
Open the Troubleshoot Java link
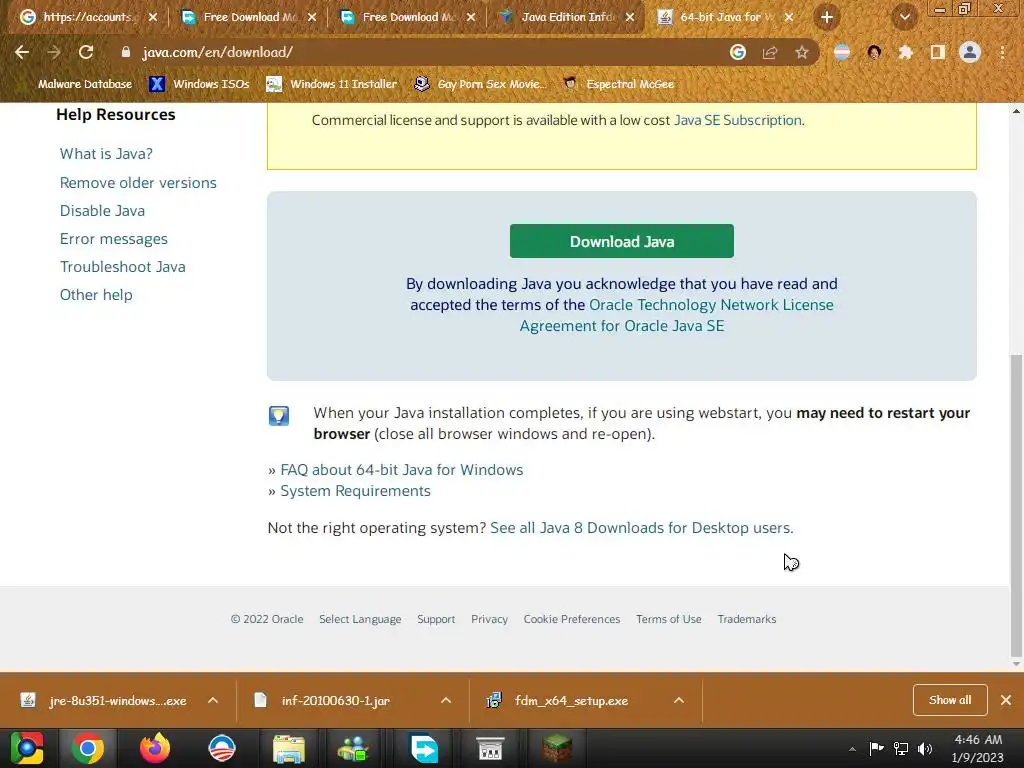pos(123,267)
